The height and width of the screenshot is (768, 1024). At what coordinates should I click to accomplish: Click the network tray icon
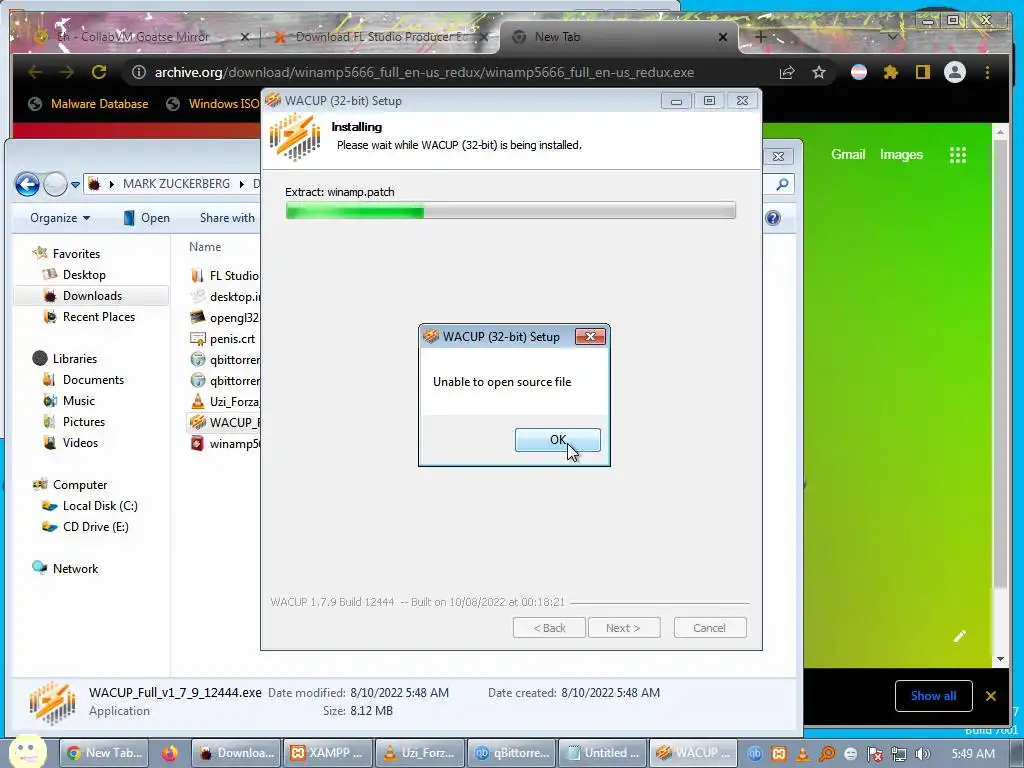click(899, 754)
